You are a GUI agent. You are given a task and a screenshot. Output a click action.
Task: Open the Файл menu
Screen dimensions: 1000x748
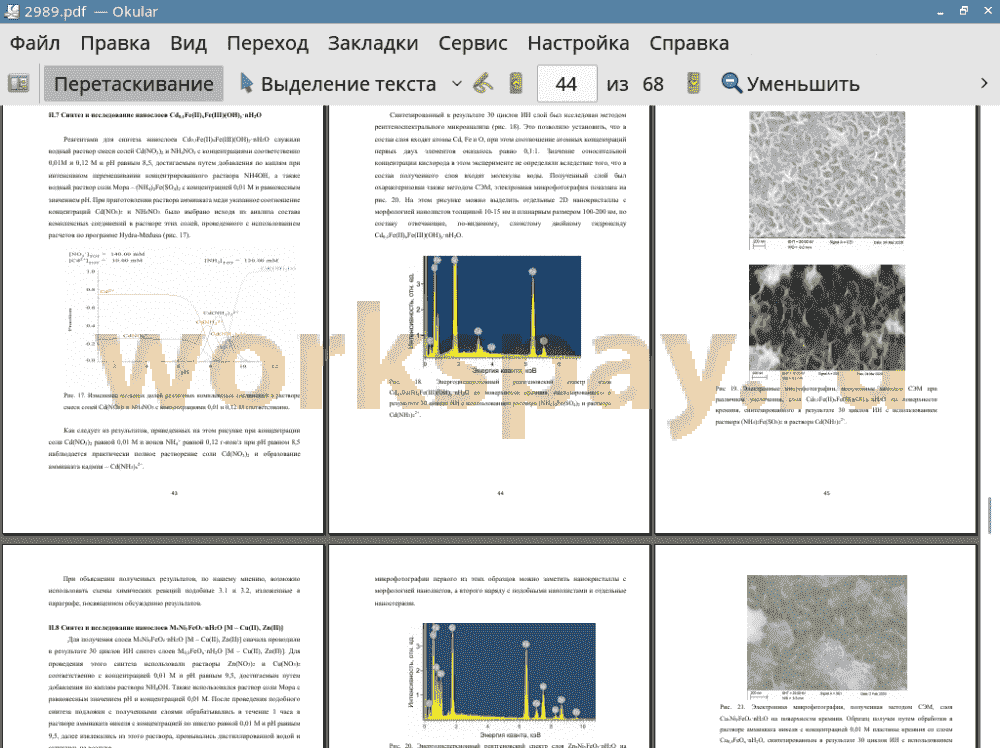tap(35, 43)
